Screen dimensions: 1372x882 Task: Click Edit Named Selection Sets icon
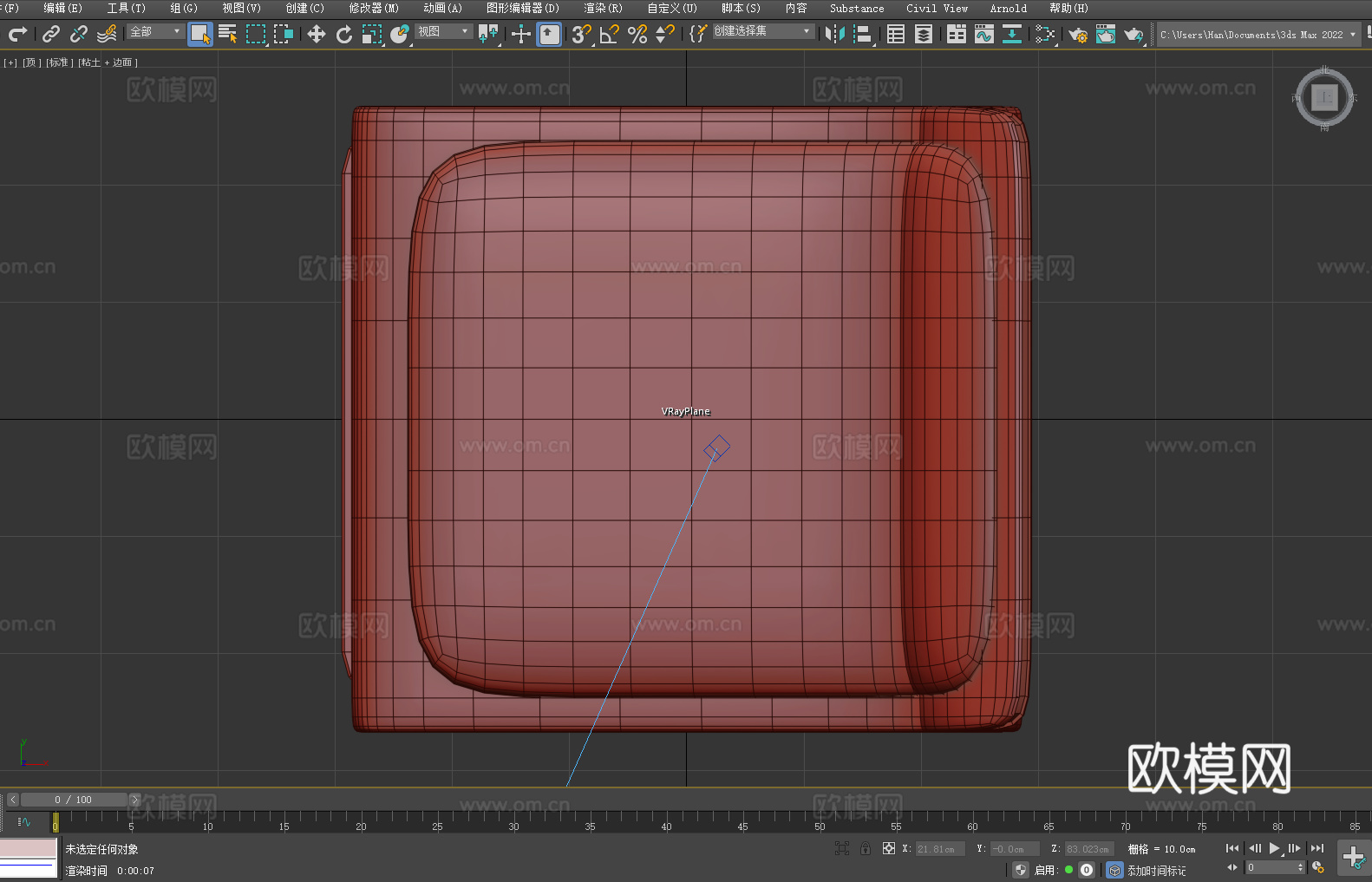(698, 34)
